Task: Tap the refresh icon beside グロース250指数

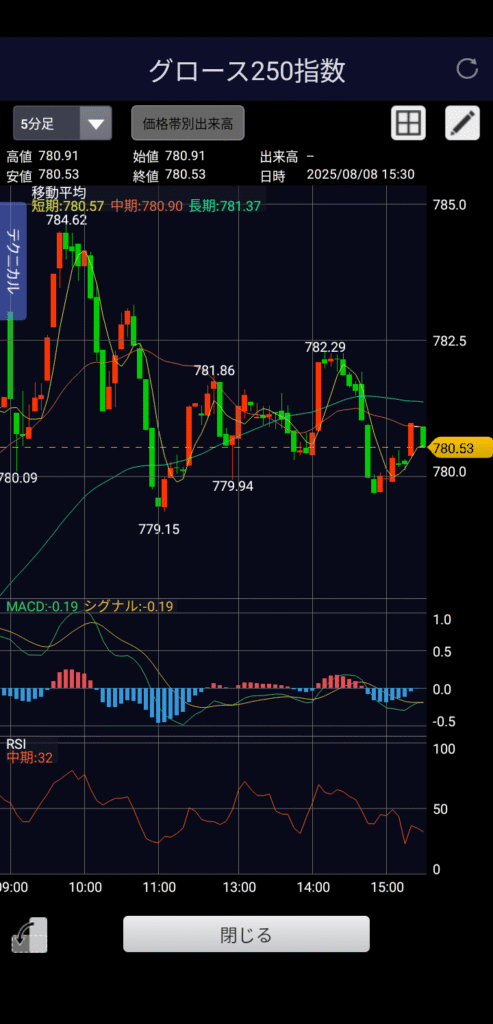Action: coord(467,69)
